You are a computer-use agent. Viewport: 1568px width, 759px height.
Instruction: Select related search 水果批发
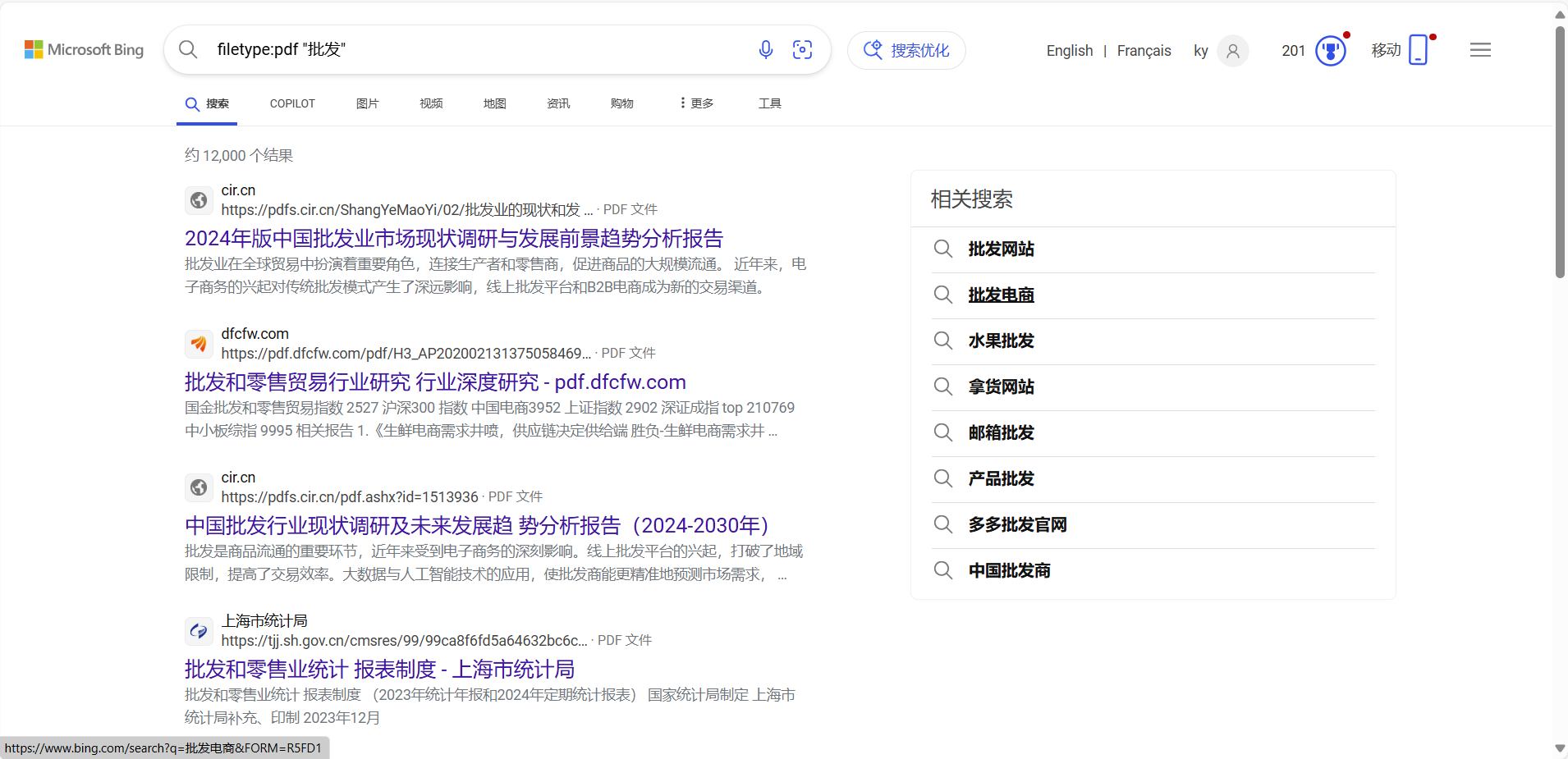coord(1001,341)
